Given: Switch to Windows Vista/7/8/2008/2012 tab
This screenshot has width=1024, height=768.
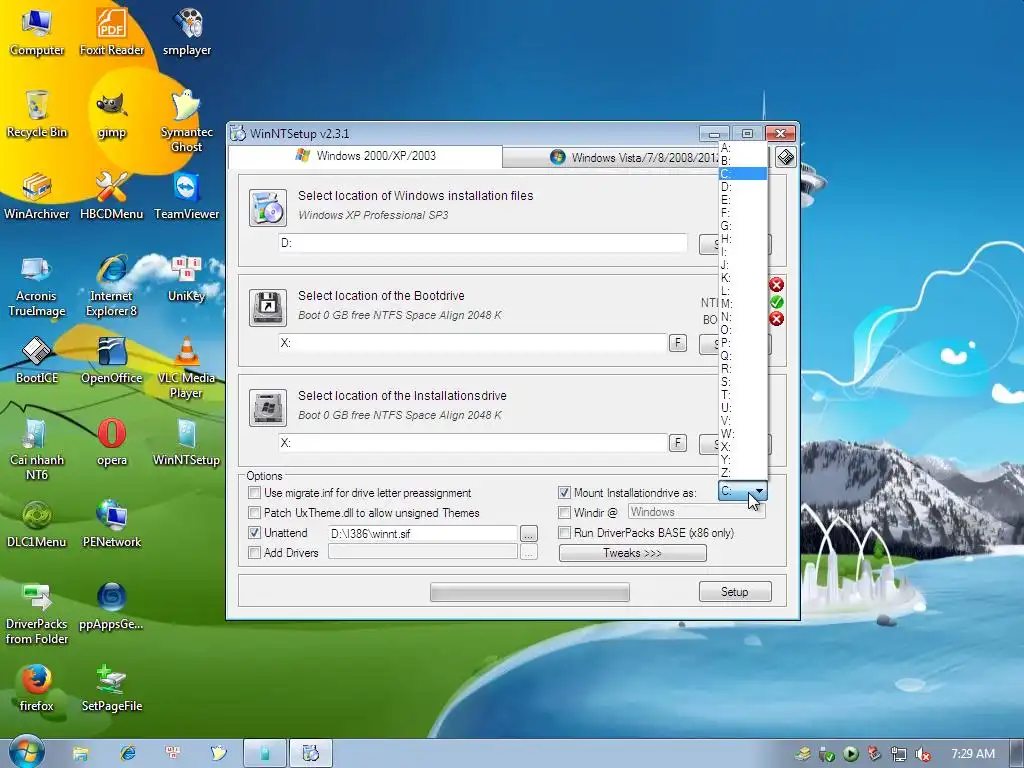Looking at the screenshot, I should [x=610, y=157].
